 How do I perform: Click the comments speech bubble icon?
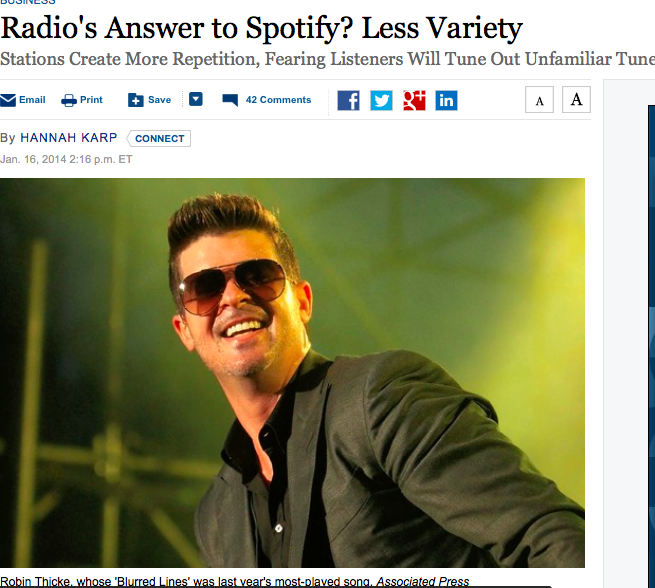(230, 100)
